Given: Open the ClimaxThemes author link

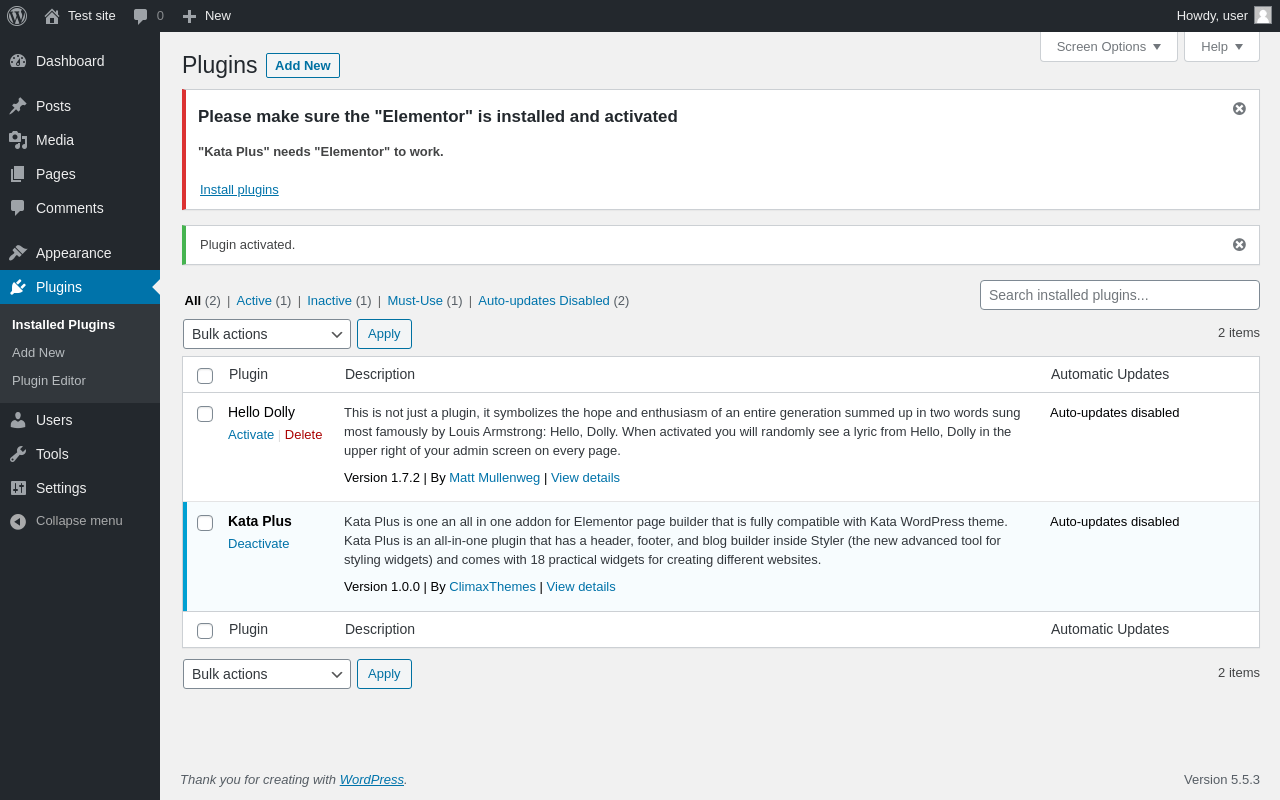Looking at the screenshot, I should pos(492,587).
